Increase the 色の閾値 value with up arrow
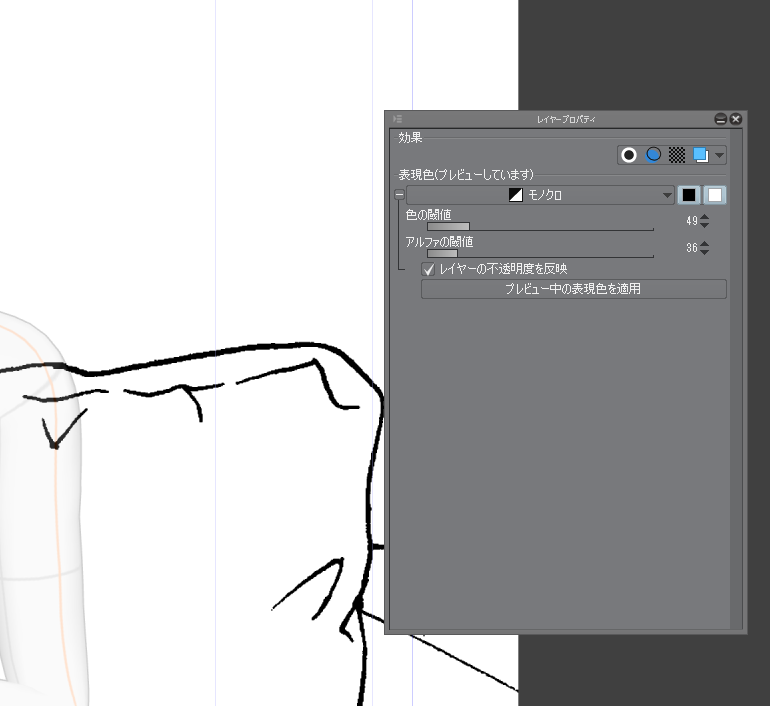Viewport: 770px width, 706px height. pyautogui.click(x=705, y=217)
